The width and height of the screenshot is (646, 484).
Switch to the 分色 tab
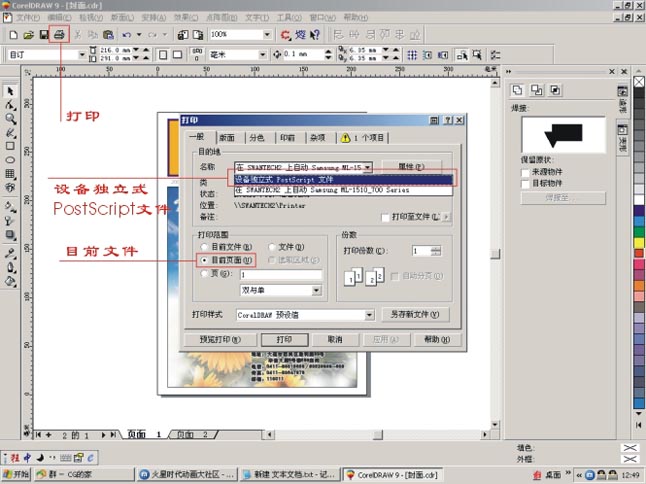coord(257,138)
